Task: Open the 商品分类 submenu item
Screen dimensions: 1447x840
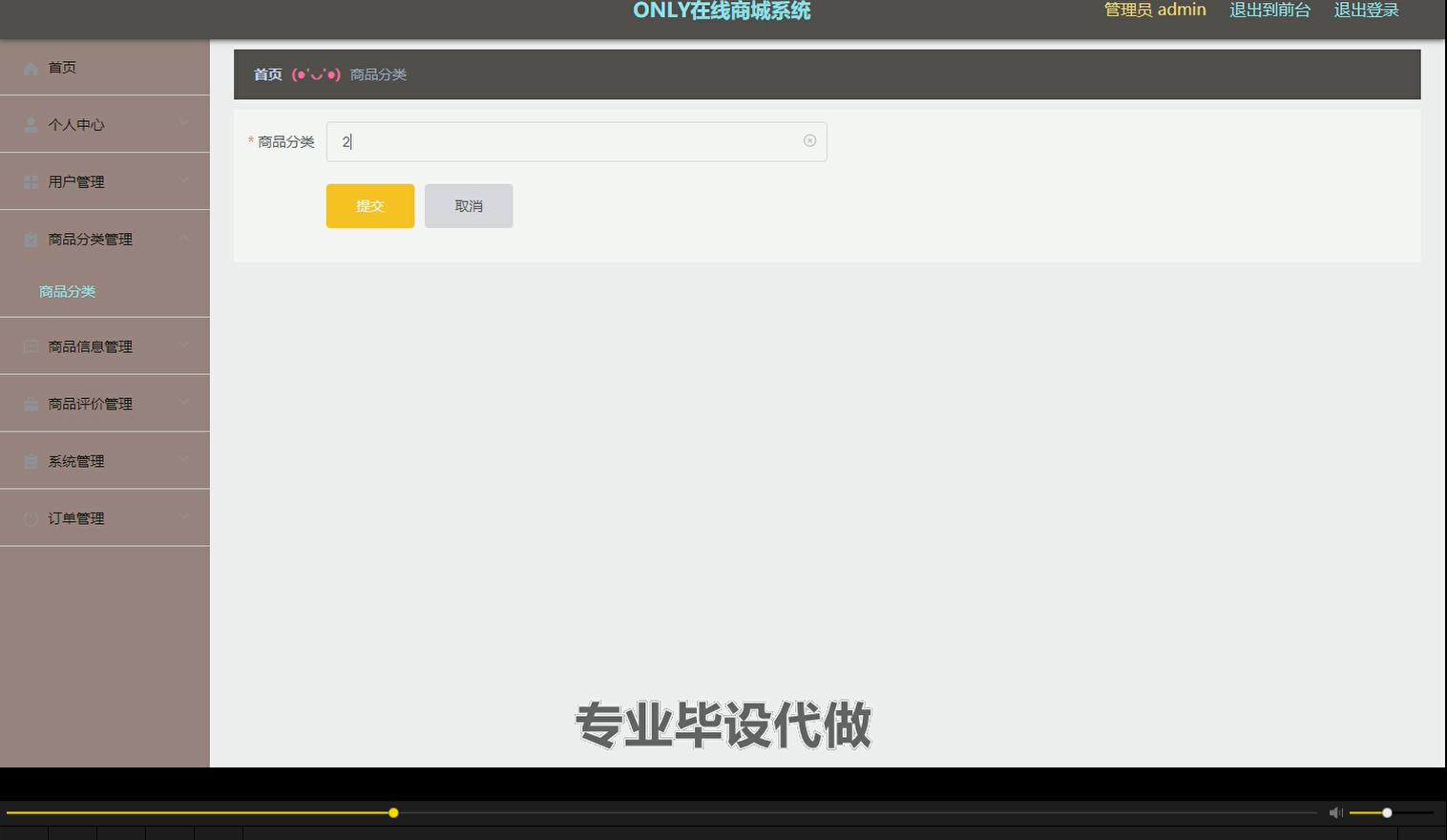Action: (67, 291)
